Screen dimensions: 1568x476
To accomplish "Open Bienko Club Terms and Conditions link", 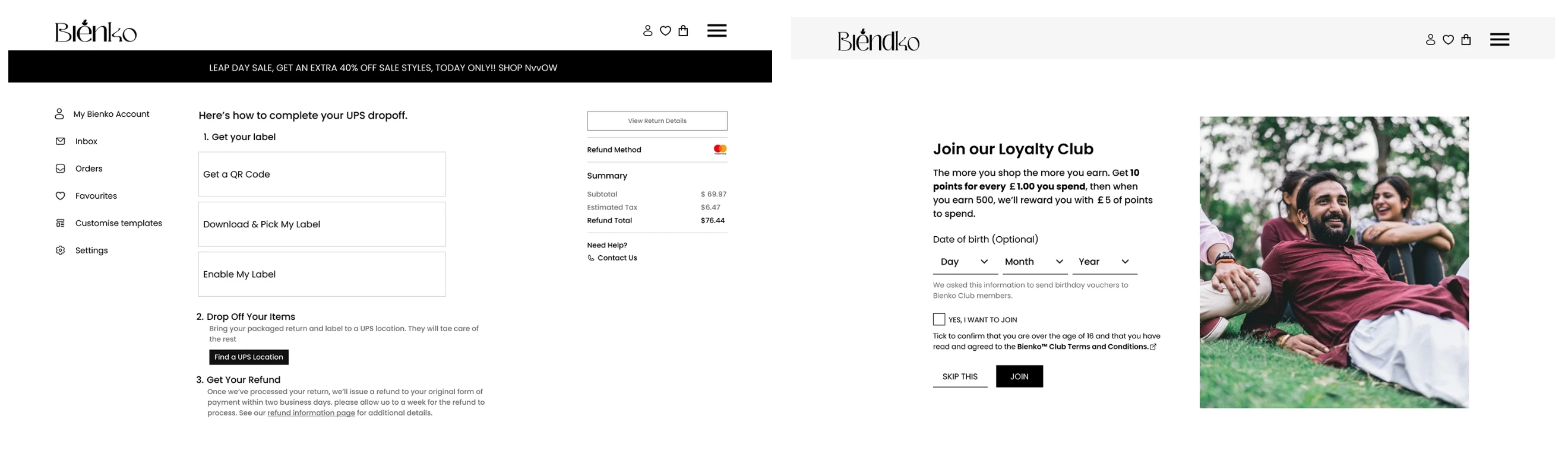I will (1086, 347).
